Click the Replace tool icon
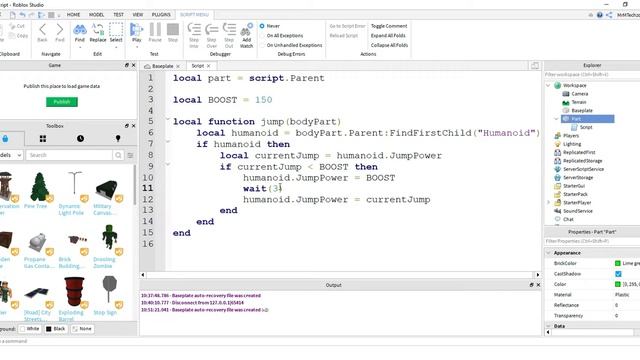 point(98,30)
